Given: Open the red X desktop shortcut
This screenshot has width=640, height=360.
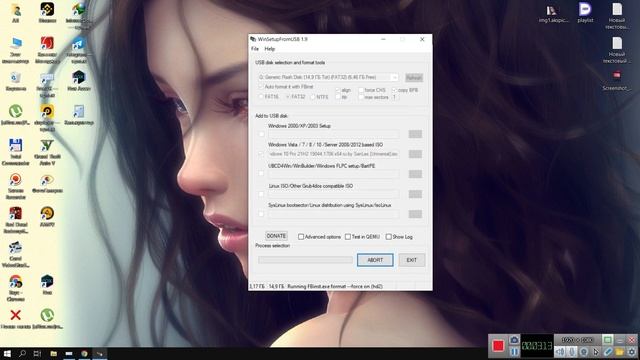Looking at the screenshot, I should click(16, 319).
